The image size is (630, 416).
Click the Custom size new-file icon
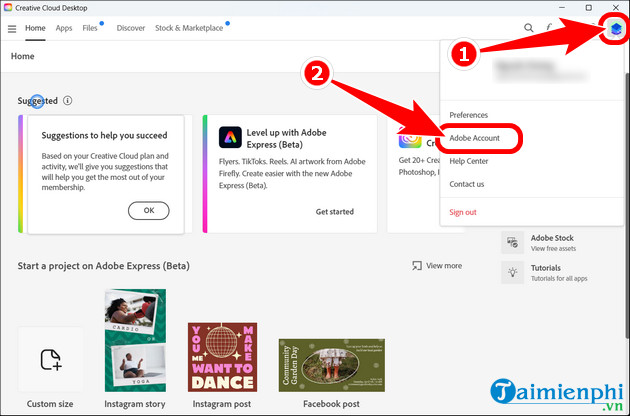tap(51, 359)
